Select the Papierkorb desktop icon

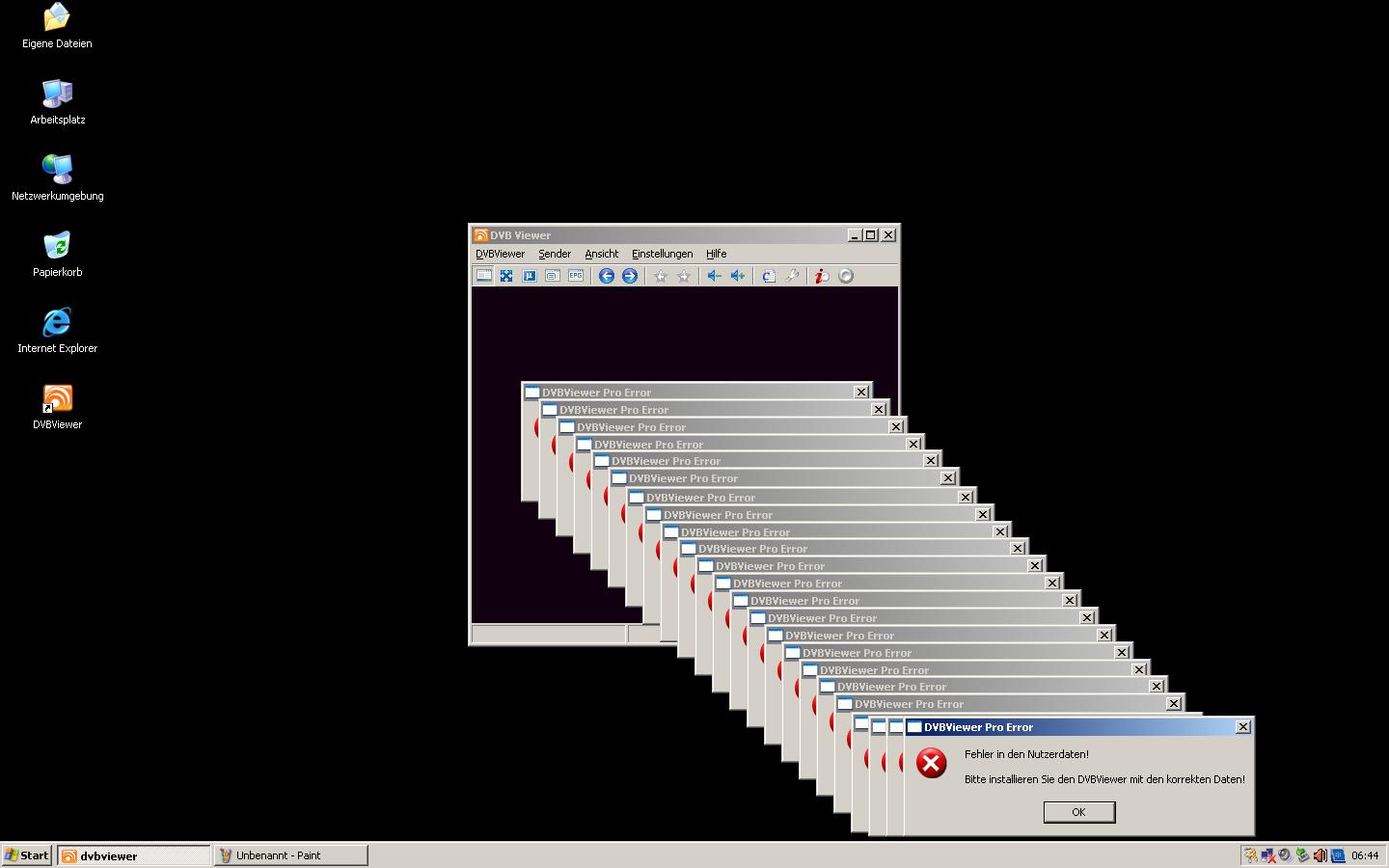(x=57, y=256)
